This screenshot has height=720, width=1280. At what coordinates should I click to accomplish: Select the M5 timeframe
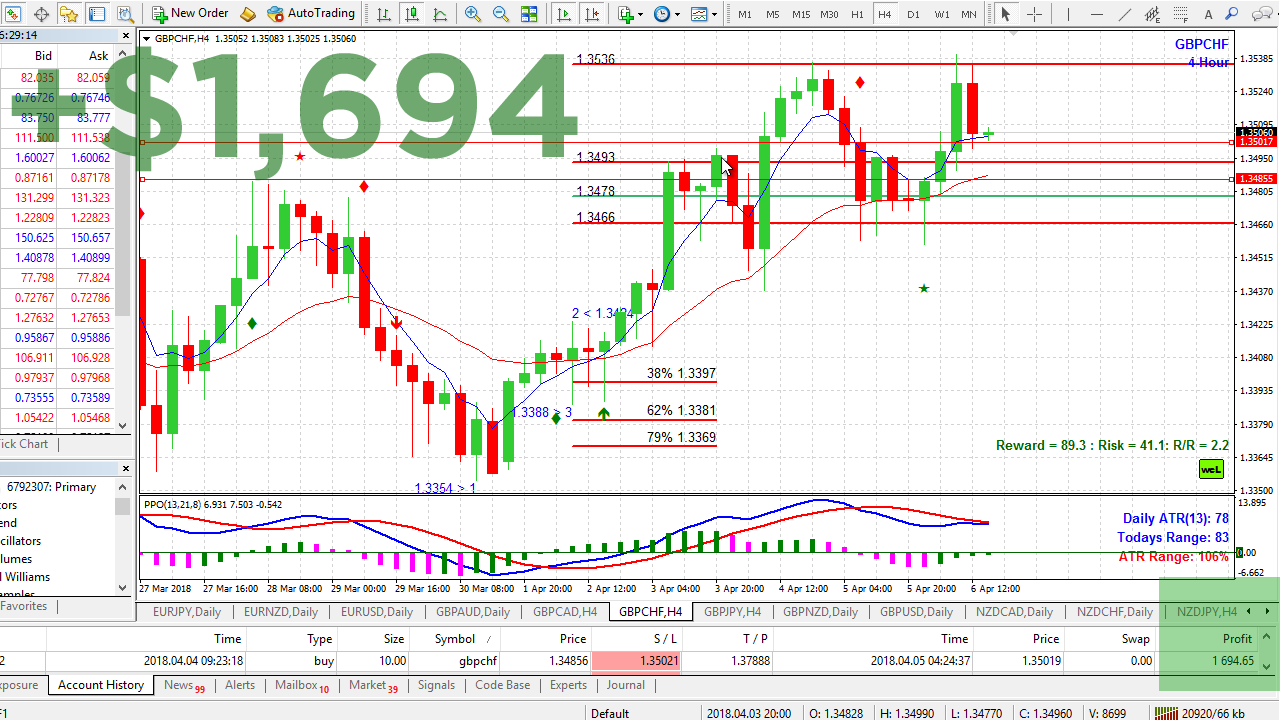(x=773, y=14)
